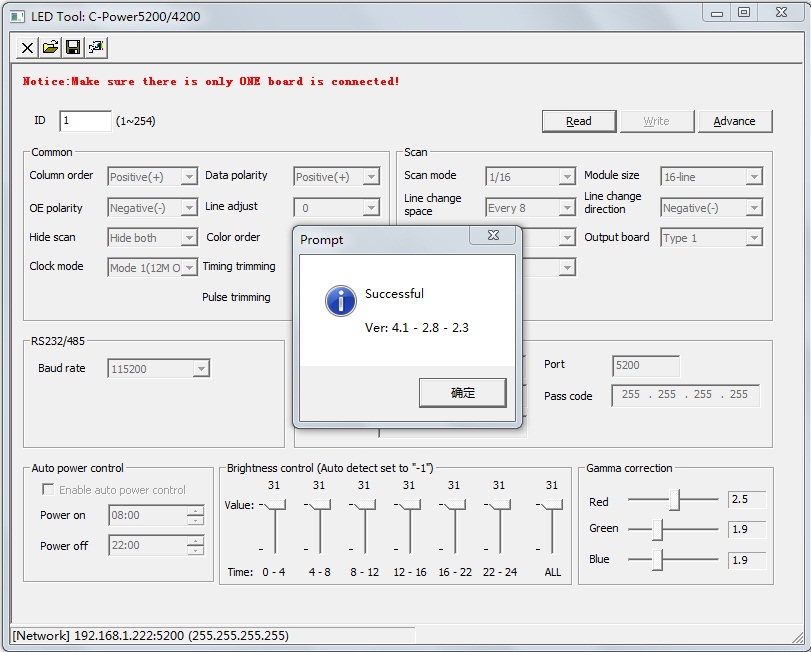Open a configuration file via folder icon
Viewport: 811px width, 652px height.
point(50,47)
